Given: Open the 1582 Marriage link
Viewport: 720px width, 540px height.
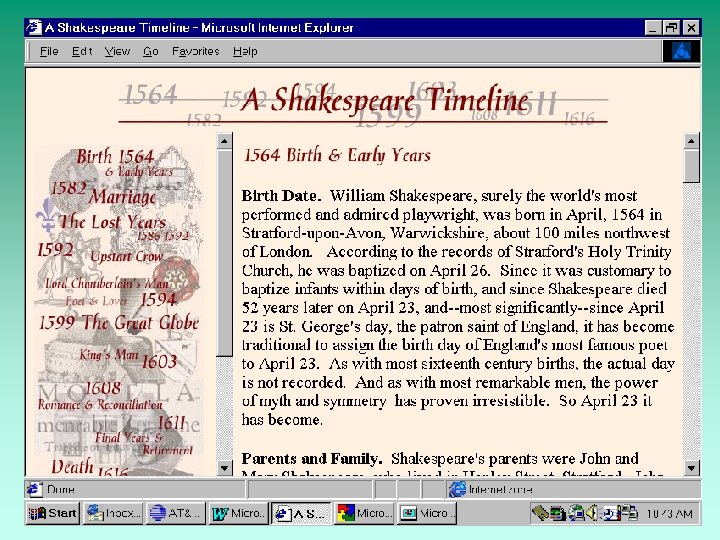Looking at the screenshot, I should tap(103, 193).
